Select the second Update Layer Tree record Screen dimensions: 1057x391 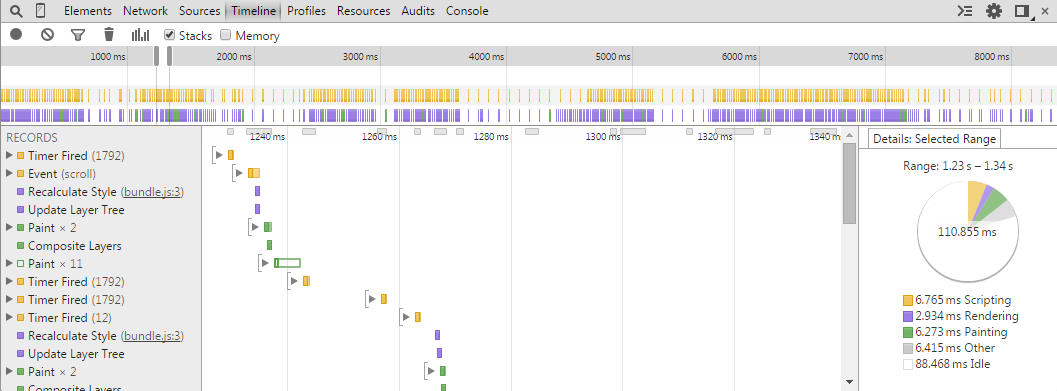coord(76,354)
